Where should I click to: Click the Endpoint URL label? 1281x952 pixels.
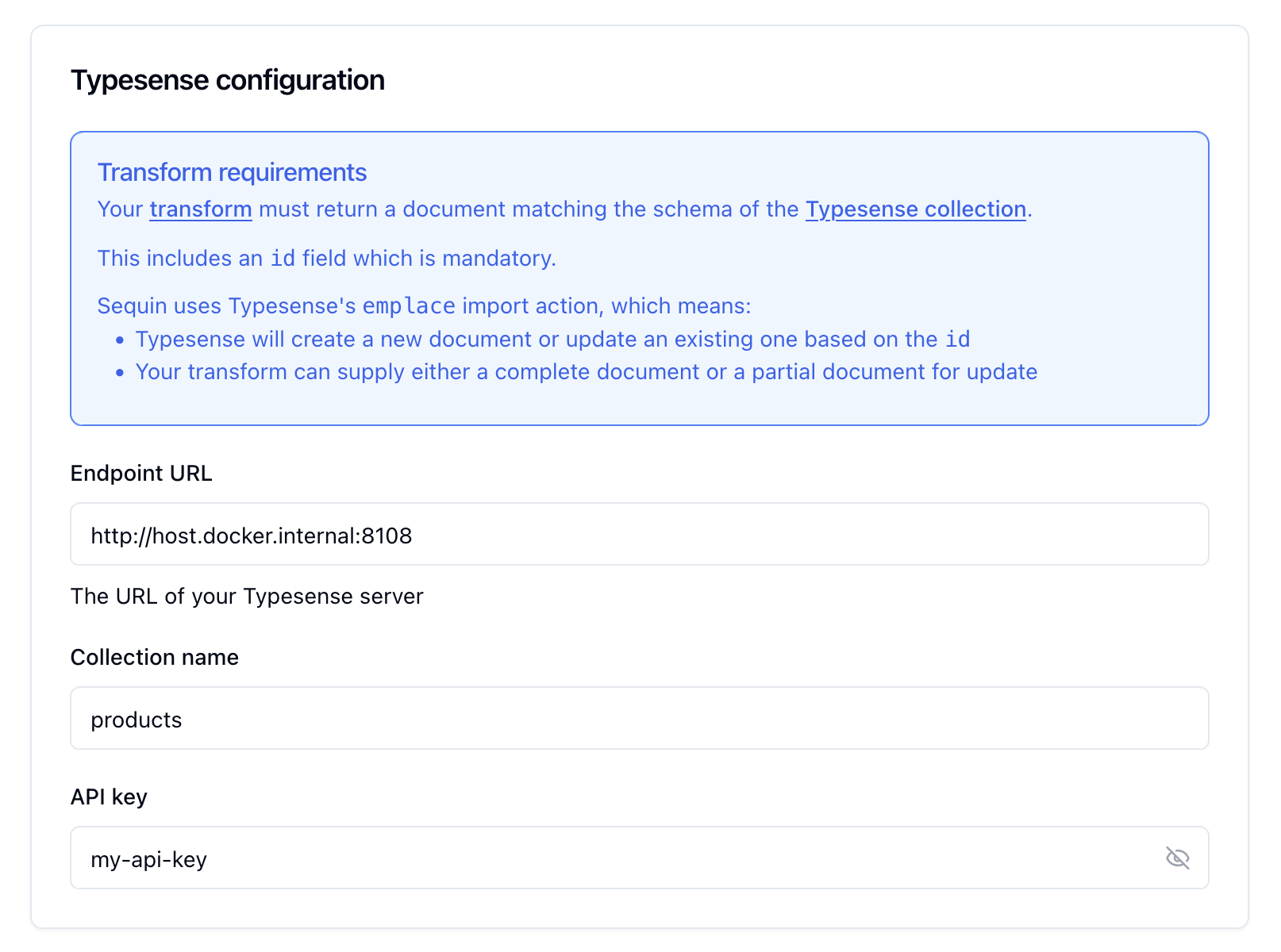[141, 474]
